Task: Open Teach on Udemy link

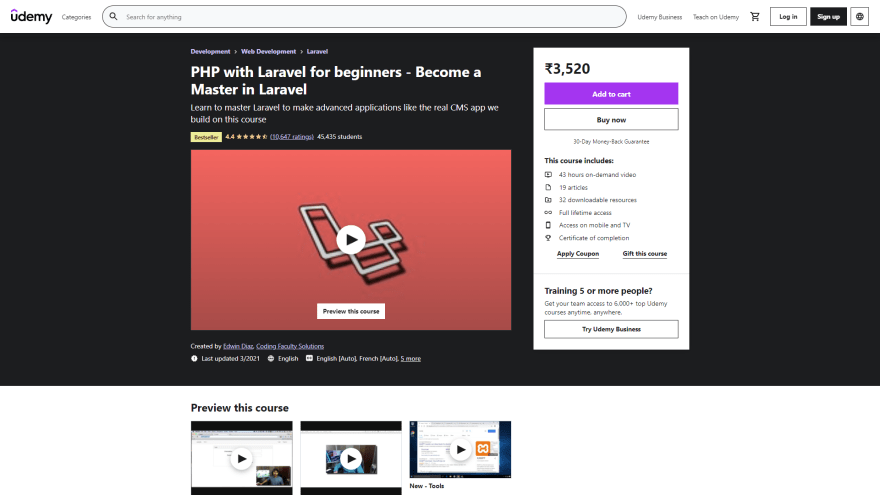Action: click(716, 17)
